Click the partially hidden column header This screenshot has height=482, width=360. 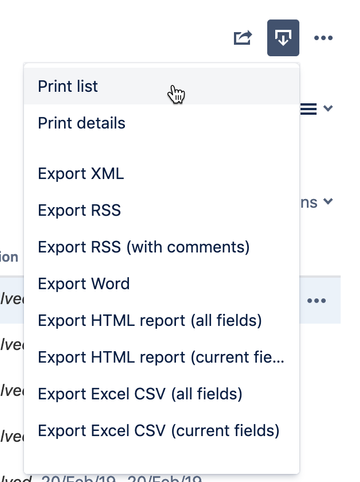click(x=9, y=257)
